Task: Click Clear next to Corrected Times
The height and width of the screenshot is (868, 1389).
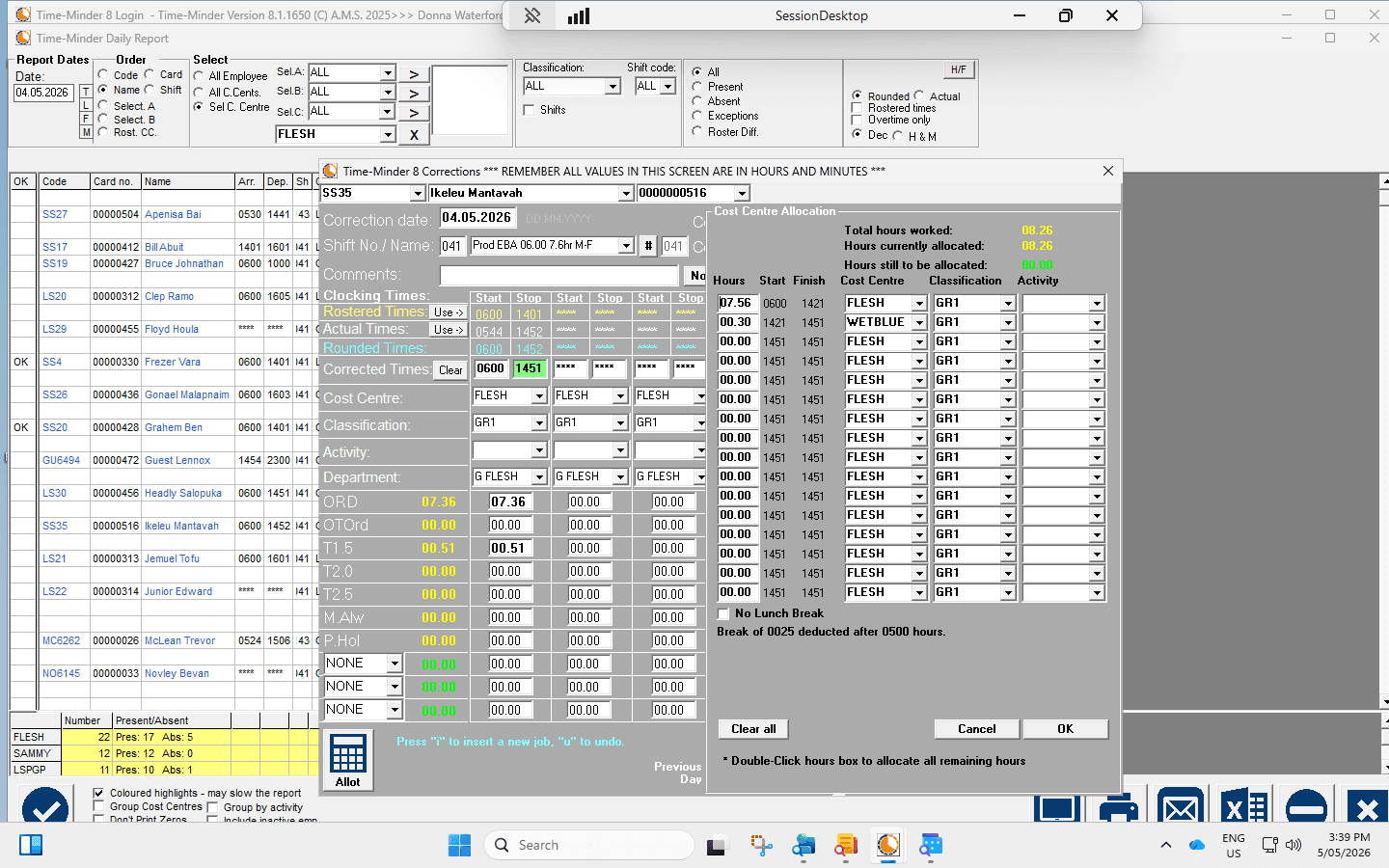Action: click(x=450, y=370)
